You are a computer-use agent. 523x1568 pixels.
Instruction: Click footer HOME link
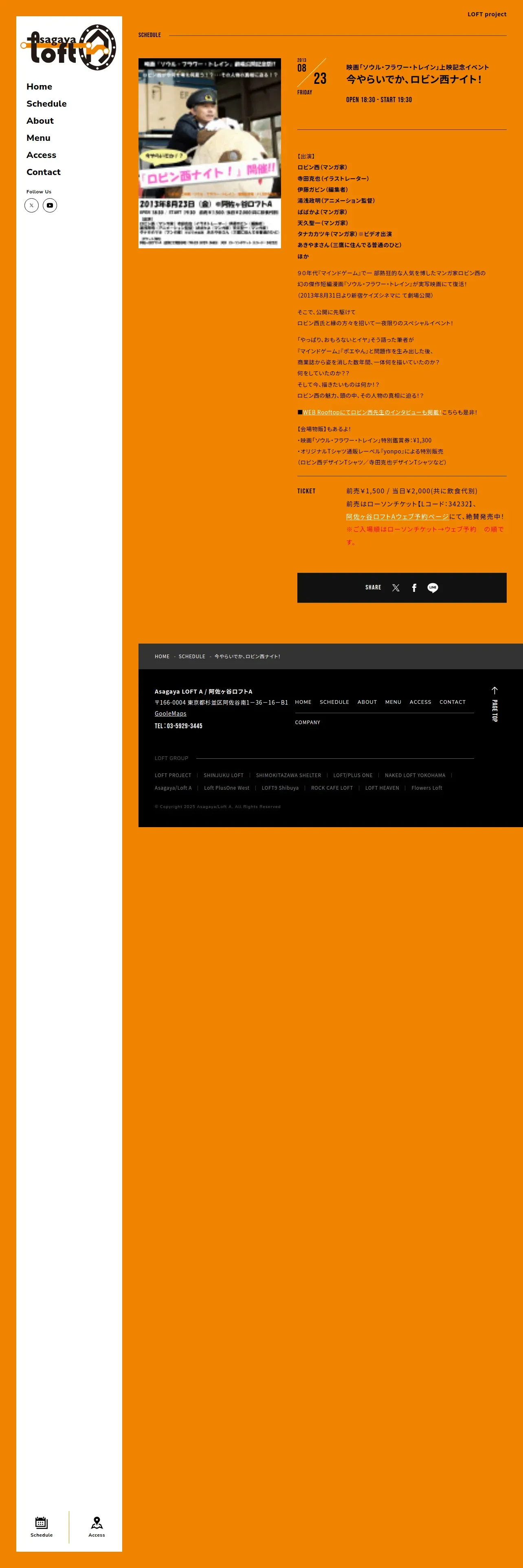[x=303, y=702]
